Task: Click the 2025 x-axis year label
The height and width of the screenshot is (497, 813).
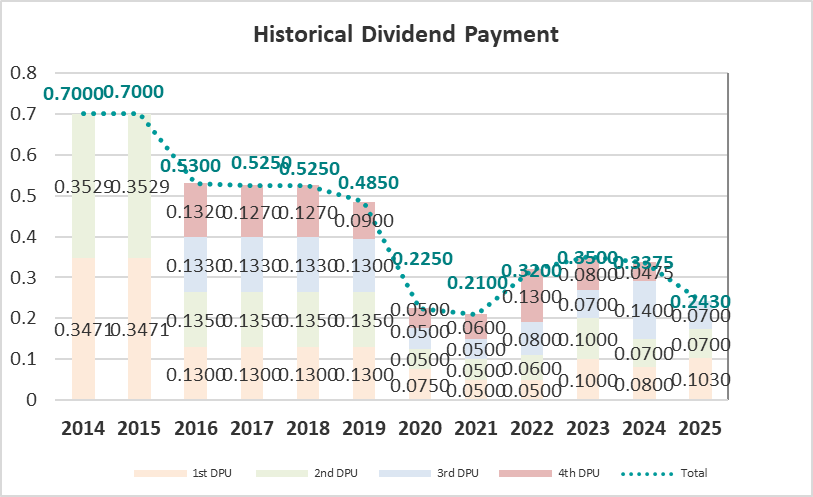Action: point(700,428)
